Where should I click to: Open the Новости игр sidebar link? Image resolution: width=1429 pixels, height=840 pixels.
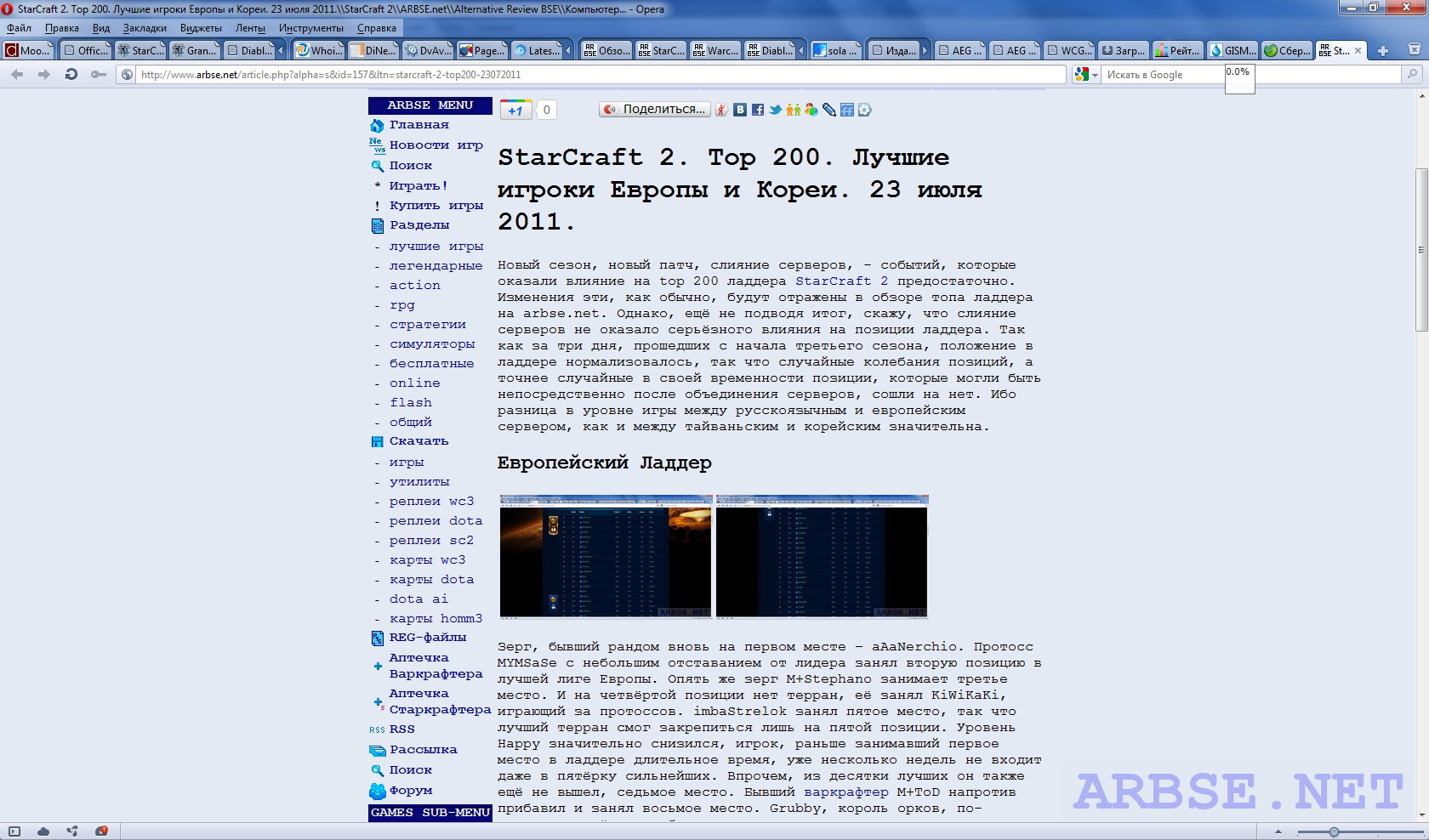(x=436, y=145)
